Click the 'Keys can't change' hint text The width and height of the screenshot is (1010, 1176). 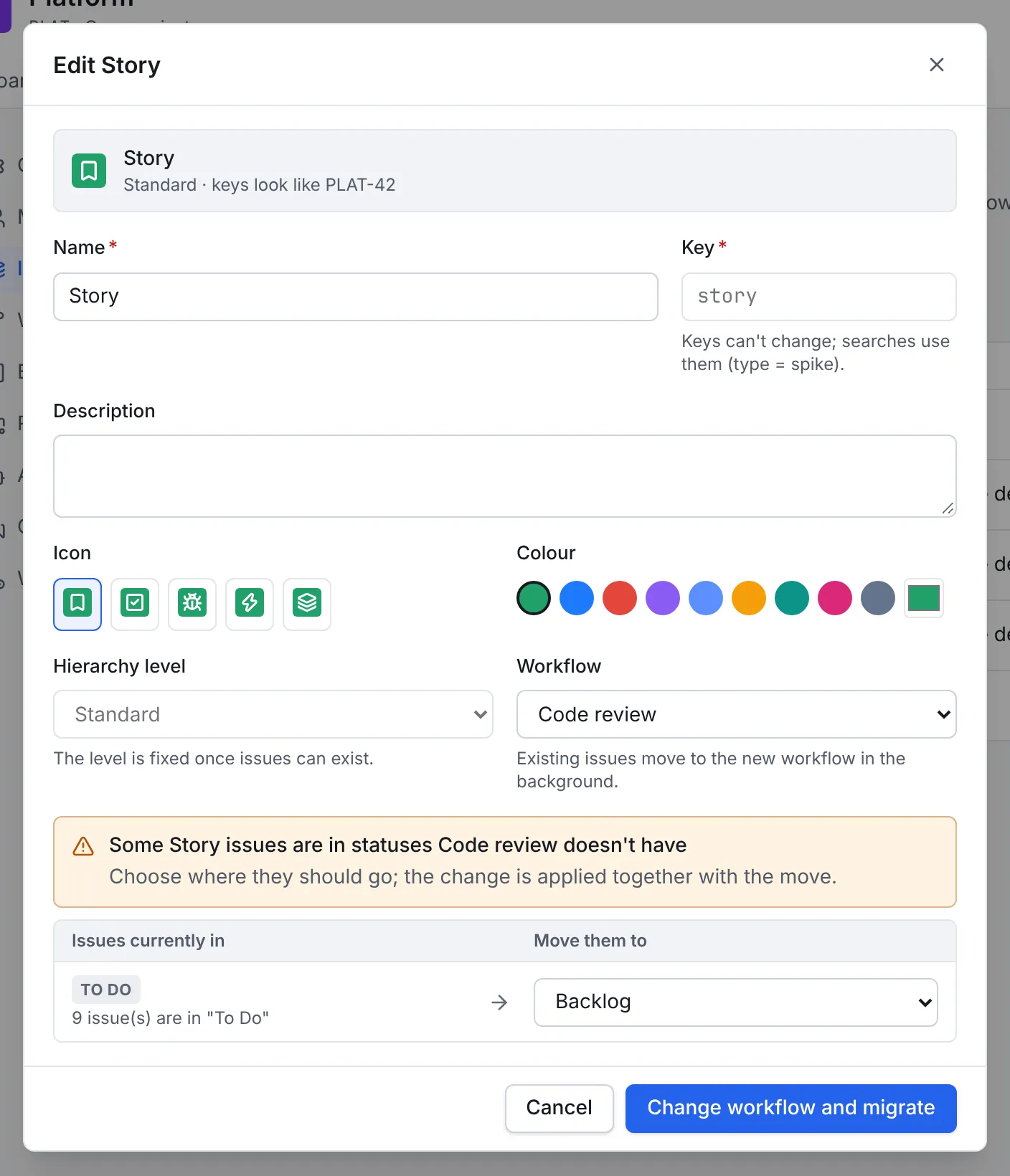tap(816, 353)
